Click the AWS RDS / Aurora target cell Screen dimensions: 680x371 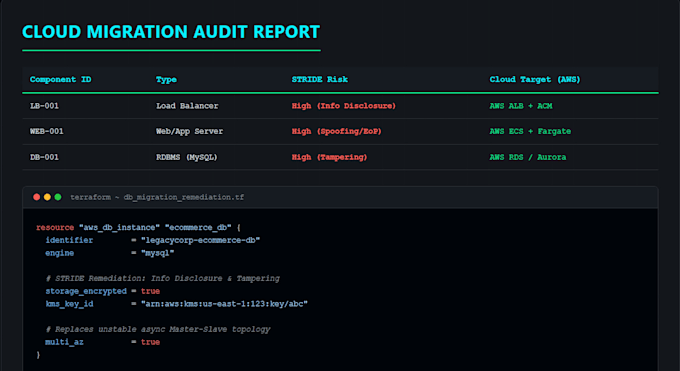coord(528,157)
